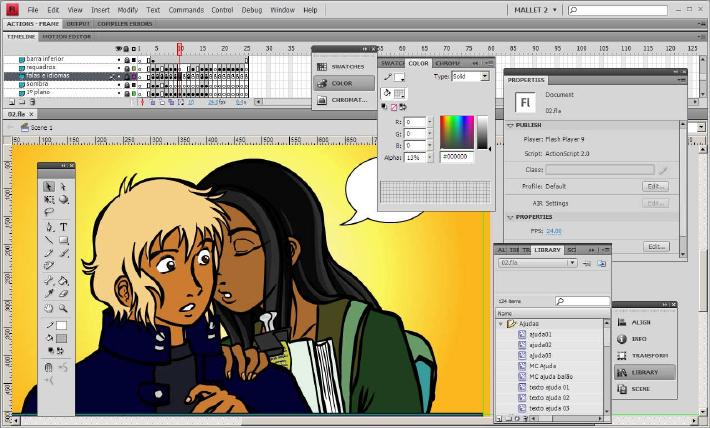Image resolution: width=710 pixels, height=428 pixels.
Task: Select the 3D Rotation tool
Action: pos(63,200)
